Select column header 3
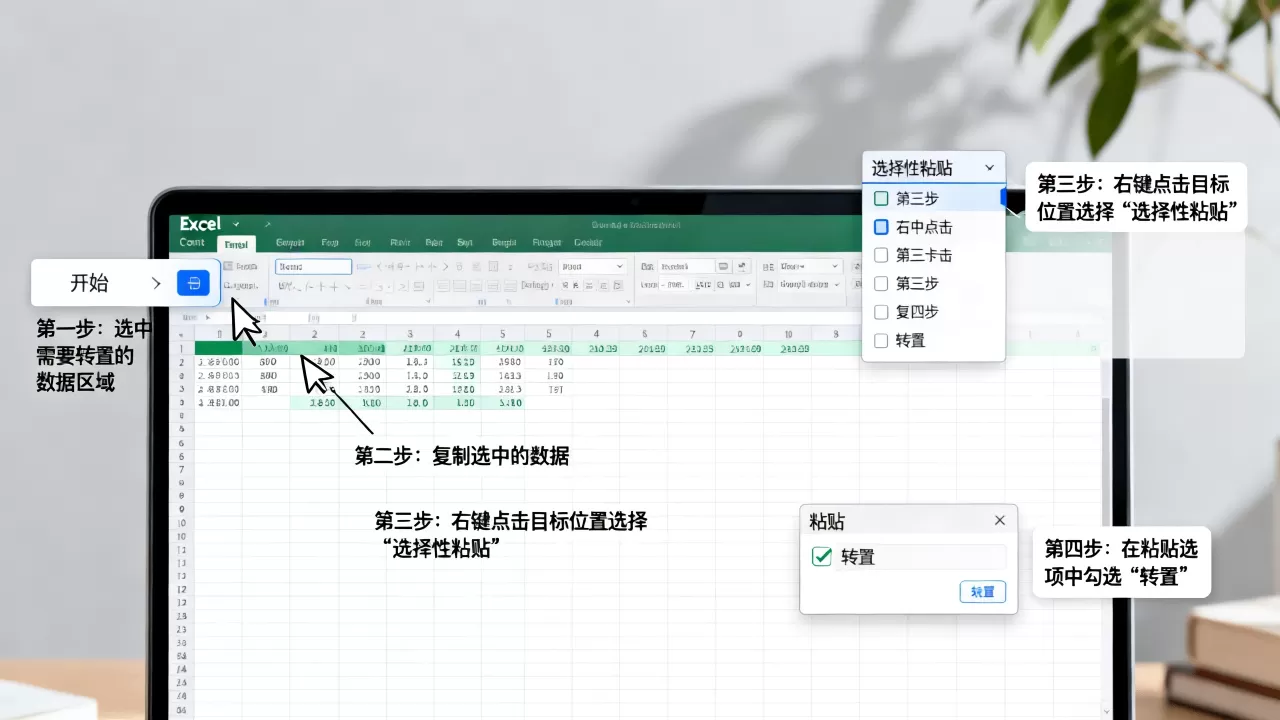The height and width of the screenshot is (720, 1280). coord(410,334)
